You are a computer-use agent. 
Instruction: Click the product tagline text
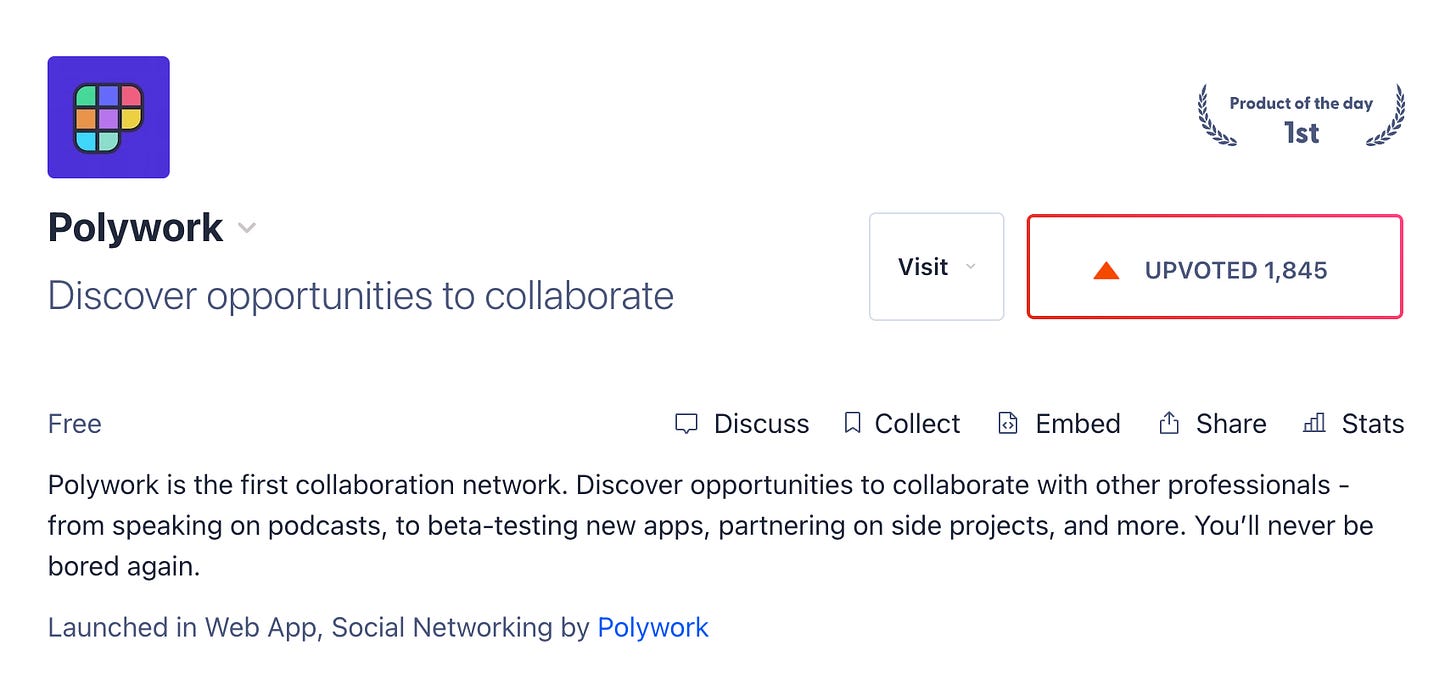[x=360, y=295]
